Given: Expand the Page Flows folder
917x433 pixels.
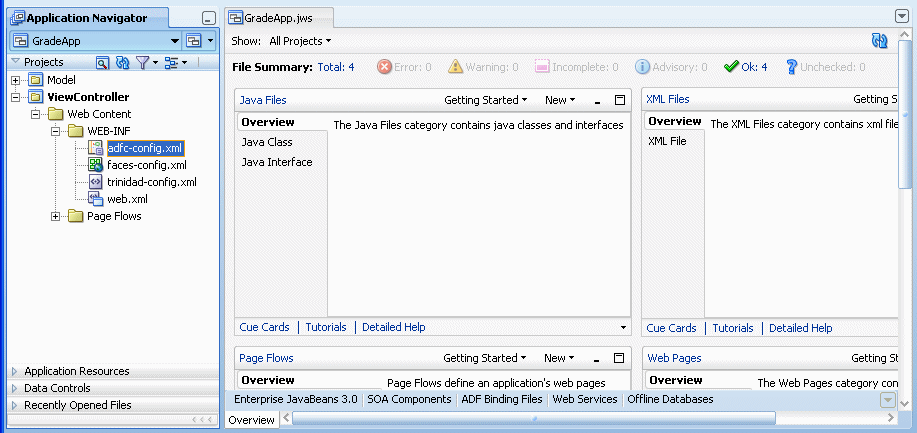Looking at the screenshot, I should (56, 216).
